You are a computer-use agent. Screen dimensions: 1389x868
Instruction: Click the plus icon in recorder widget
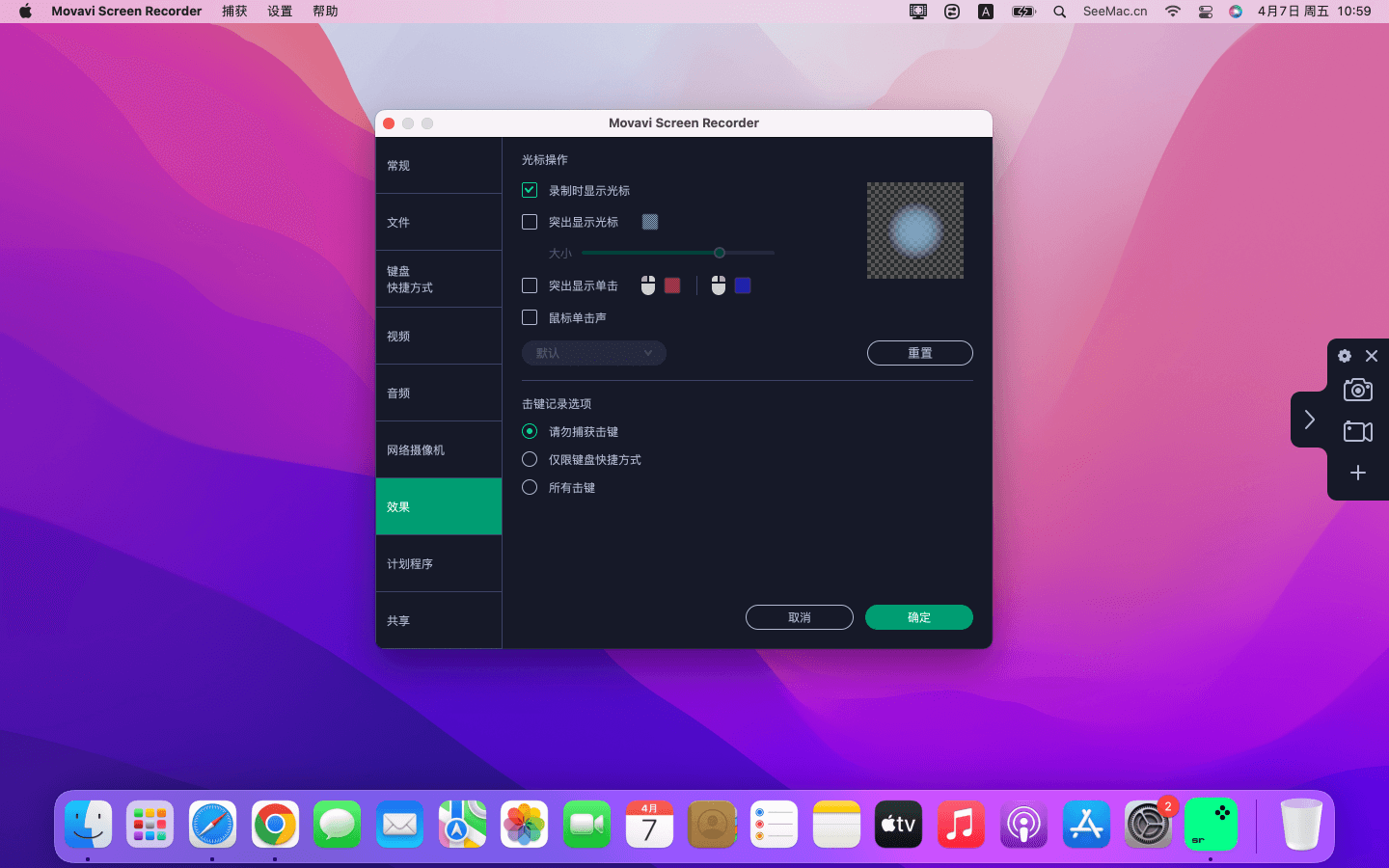pyautogui.click(x=1357, y=473)
